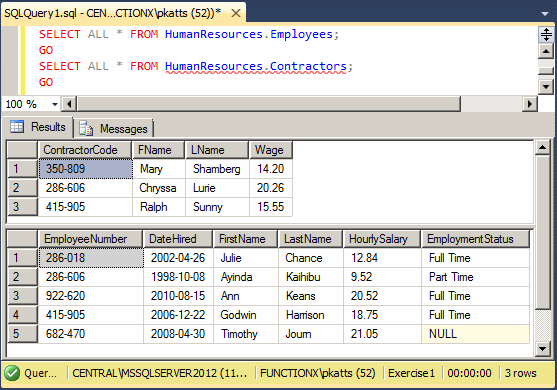This screenshot has width=557, height=390.
Task: Switch to the Results tab
Action: (38, 127)
